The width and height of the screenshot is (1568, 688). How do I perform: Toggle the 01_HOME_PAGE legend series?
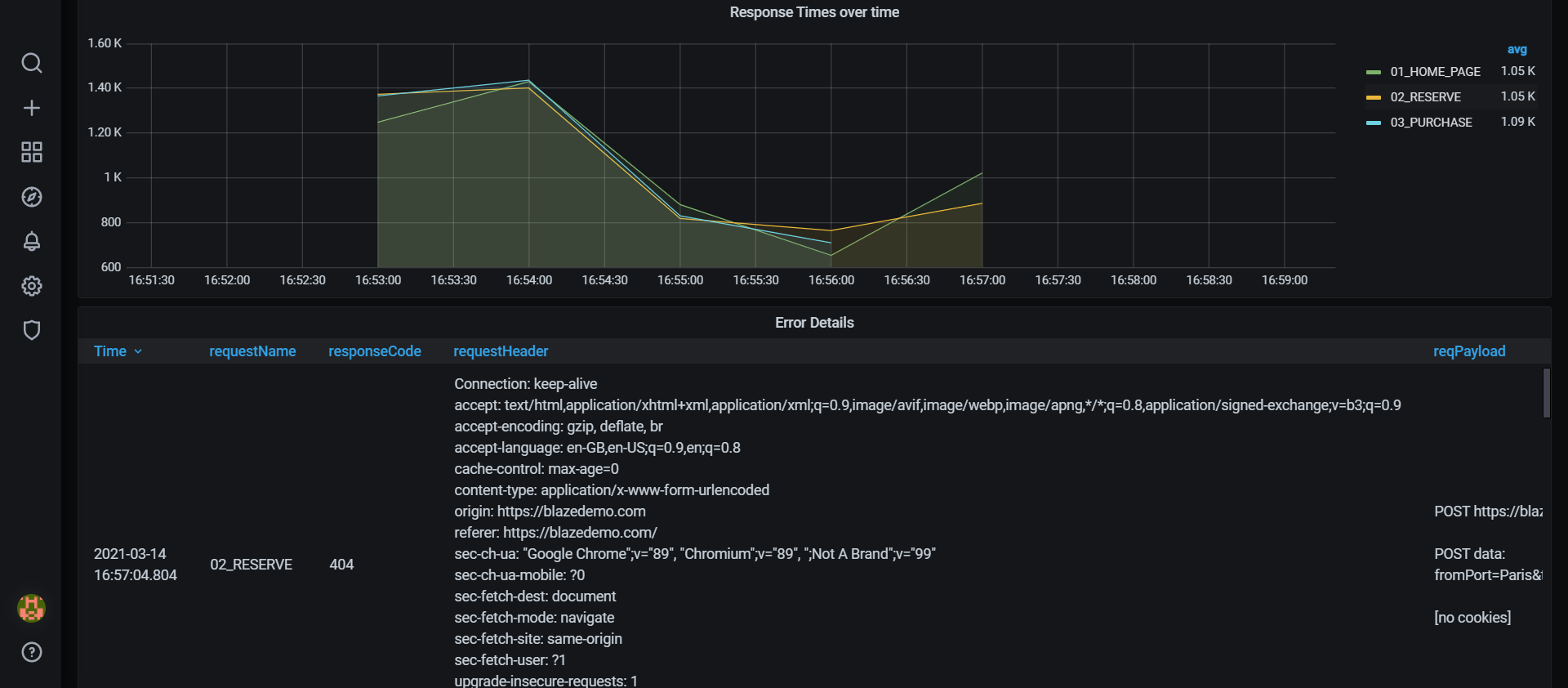coord(1435,72)
